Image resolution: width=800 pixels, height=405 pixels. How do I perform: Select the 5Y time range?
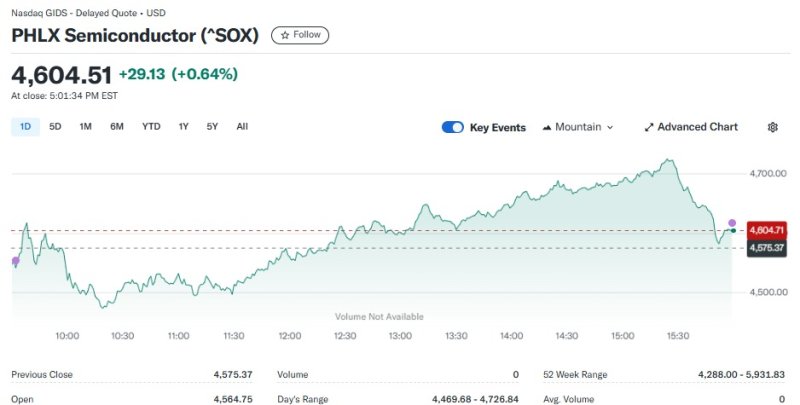pyautogui.click(x=212, y=126)
